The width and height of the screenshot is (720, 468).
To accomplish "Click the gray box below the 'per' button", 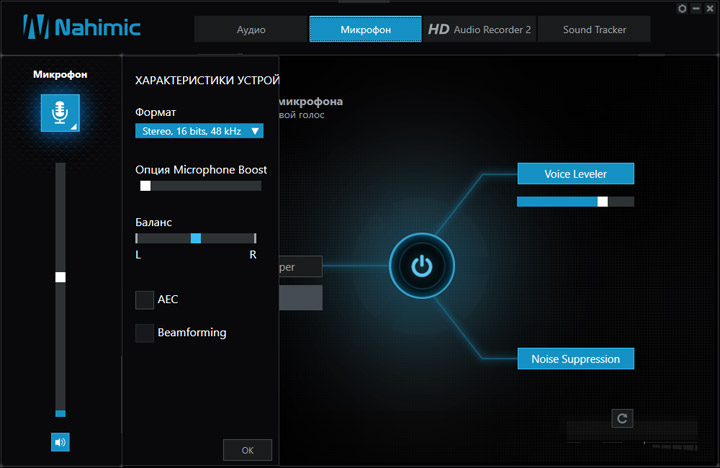I will point(301,298).
